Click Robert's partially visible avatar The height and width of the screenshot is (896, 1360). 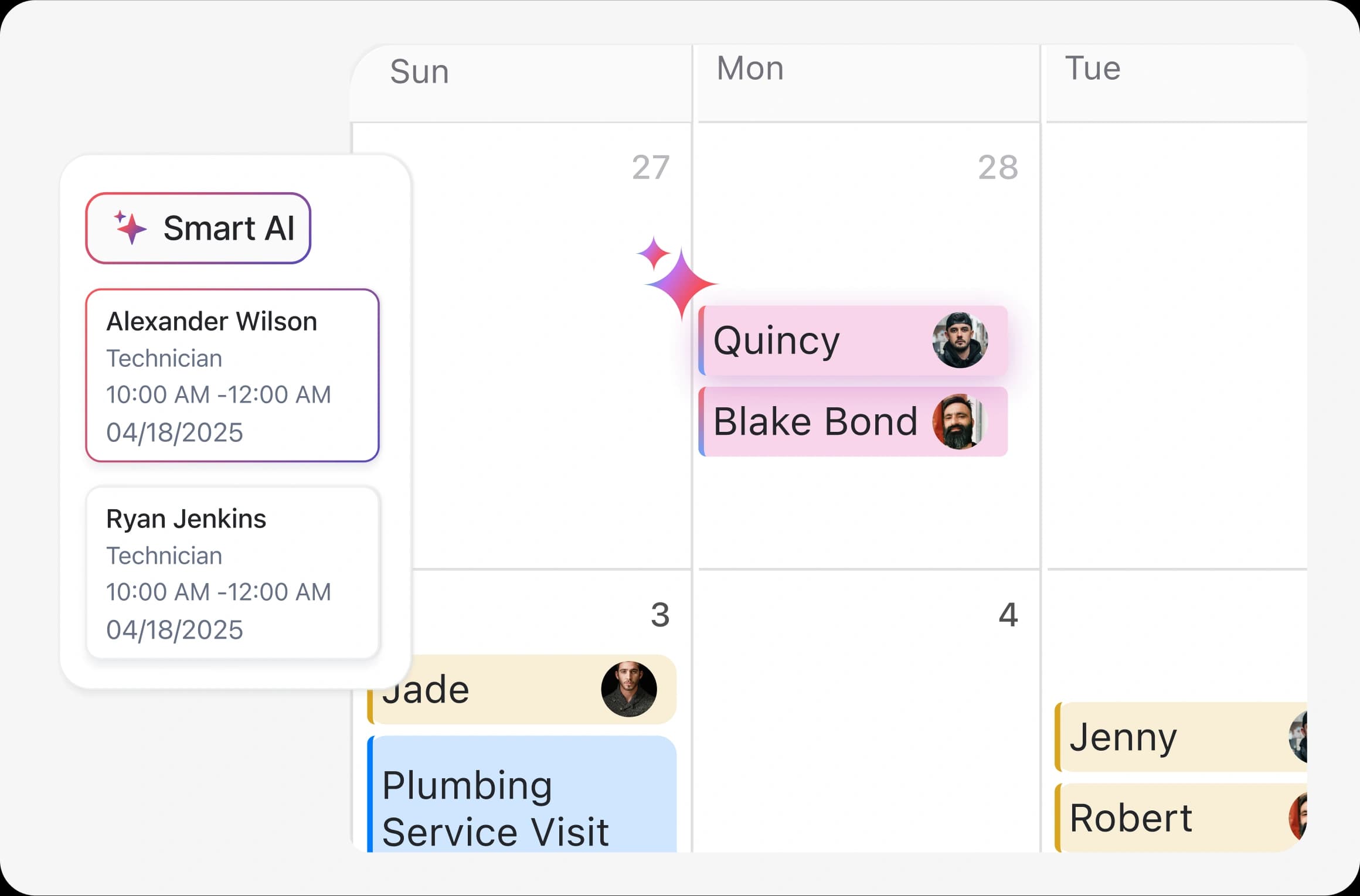(1298, 817)
